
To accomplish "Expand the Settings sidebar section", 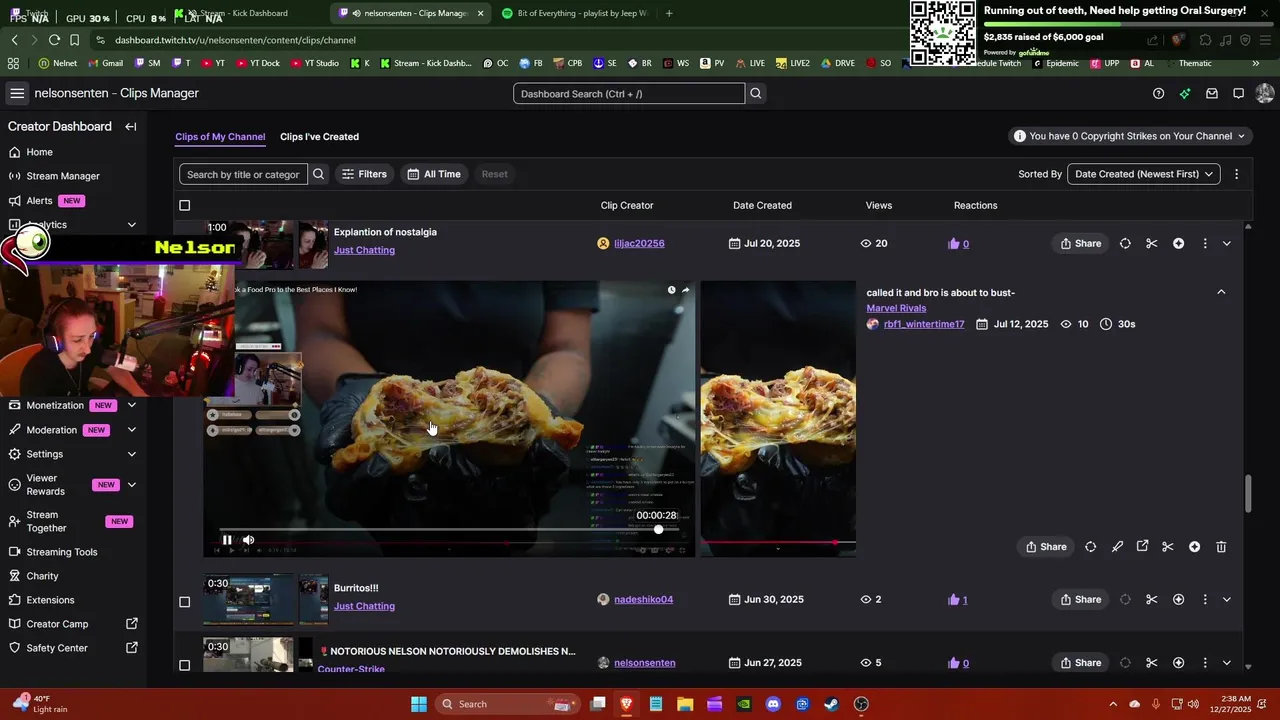I will (131, 454).
